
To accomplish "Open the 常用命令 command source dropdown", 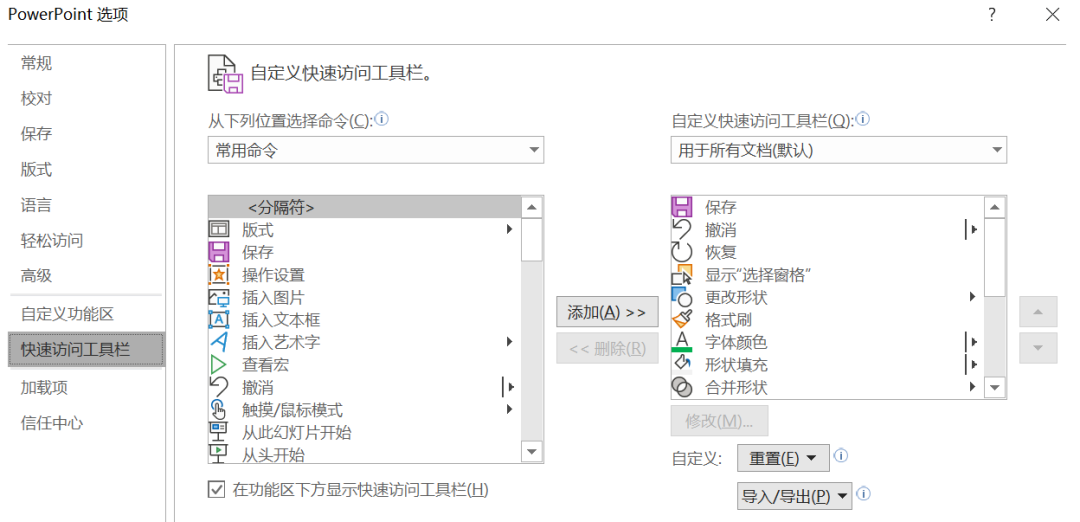I will [375, 150].
